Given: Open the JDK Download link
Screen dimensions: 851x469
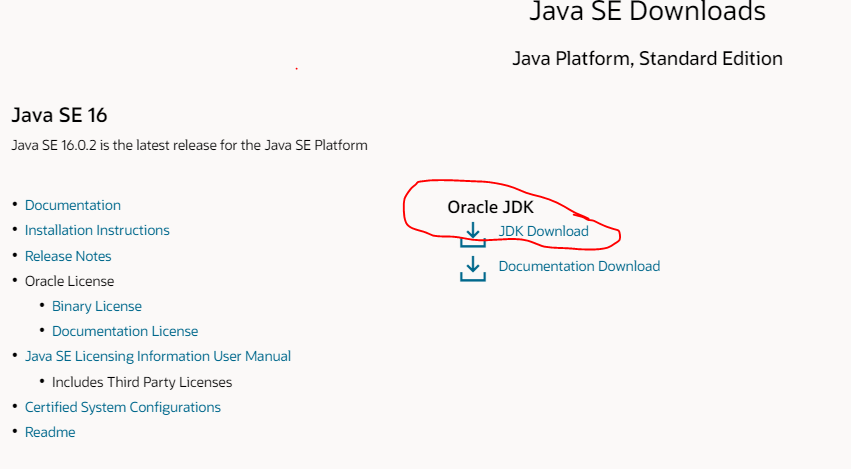Looking at the screenshot, I should click(x=543, y=231).
